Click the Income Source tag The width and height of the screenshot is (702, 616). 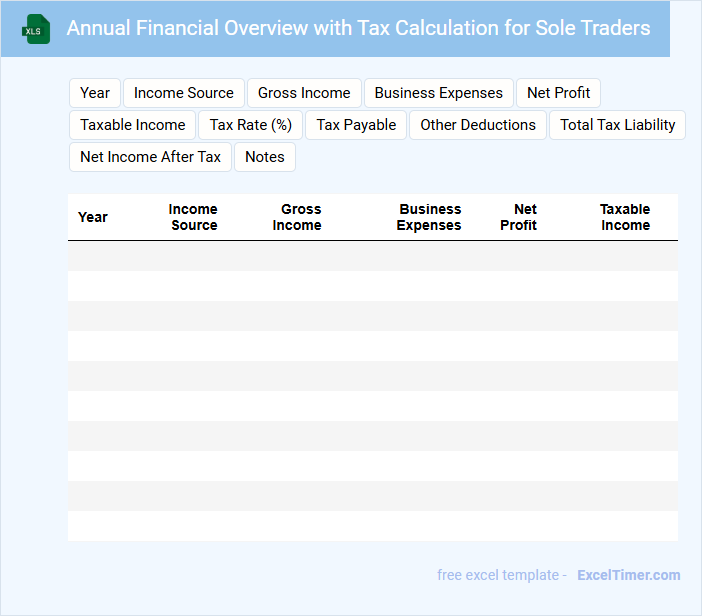click(x=184, y=93)
